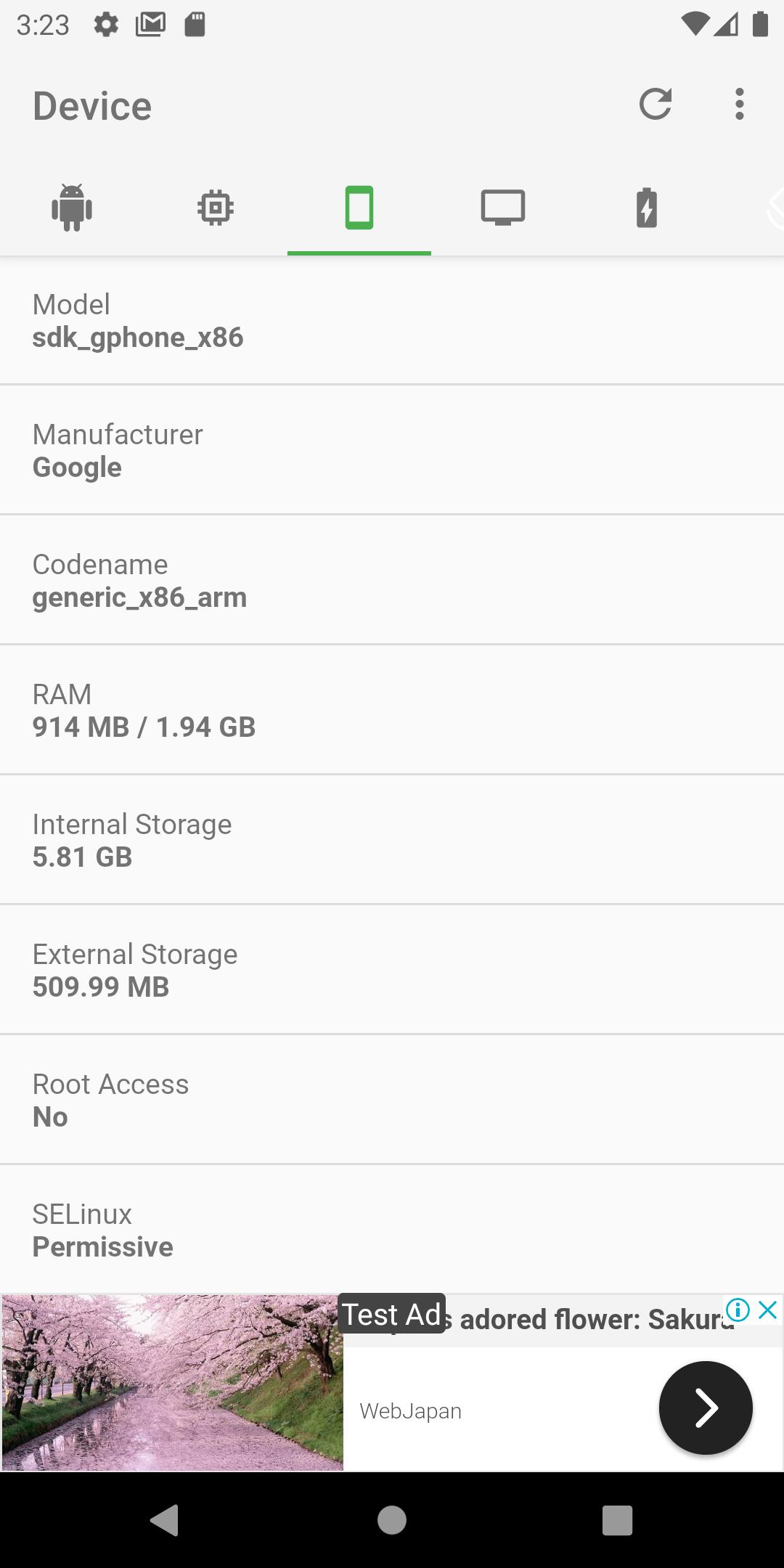Select the Root Access row
784x1568 pixels.
click(392, 1100)
